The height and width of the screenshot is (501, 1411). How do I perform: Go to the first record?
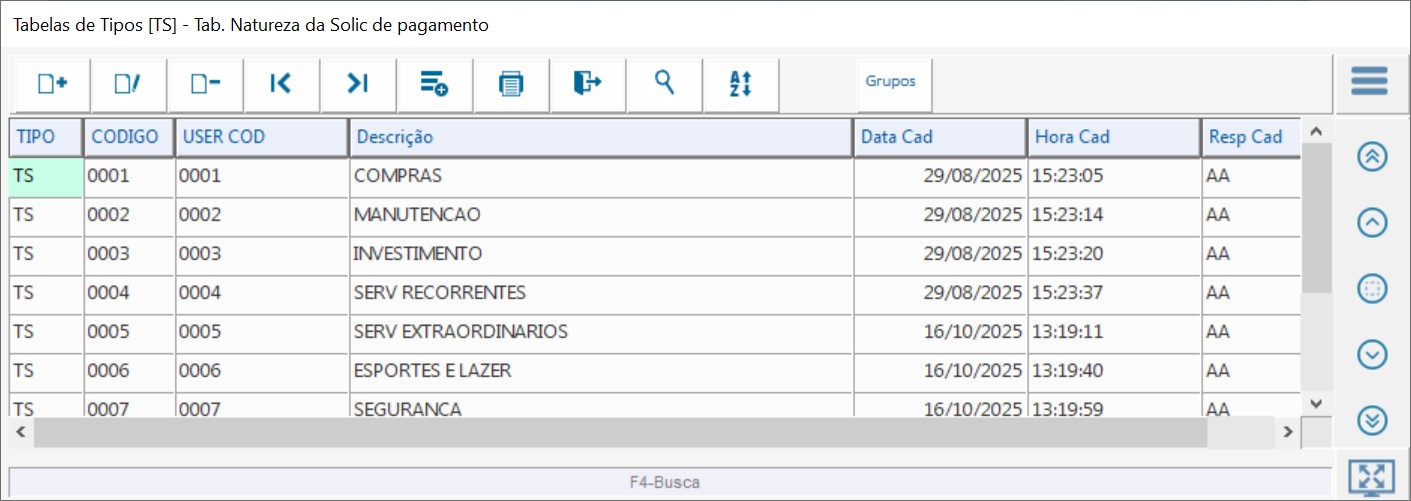coord(281,84)
